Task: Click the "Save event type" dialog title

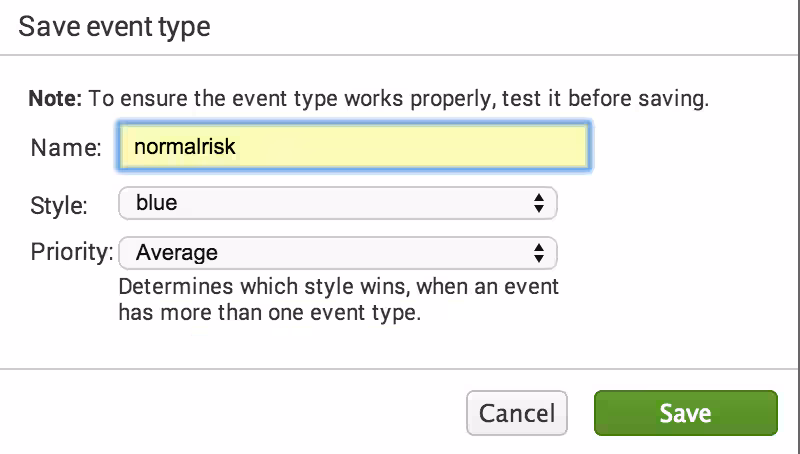Action: click(115, 27)
